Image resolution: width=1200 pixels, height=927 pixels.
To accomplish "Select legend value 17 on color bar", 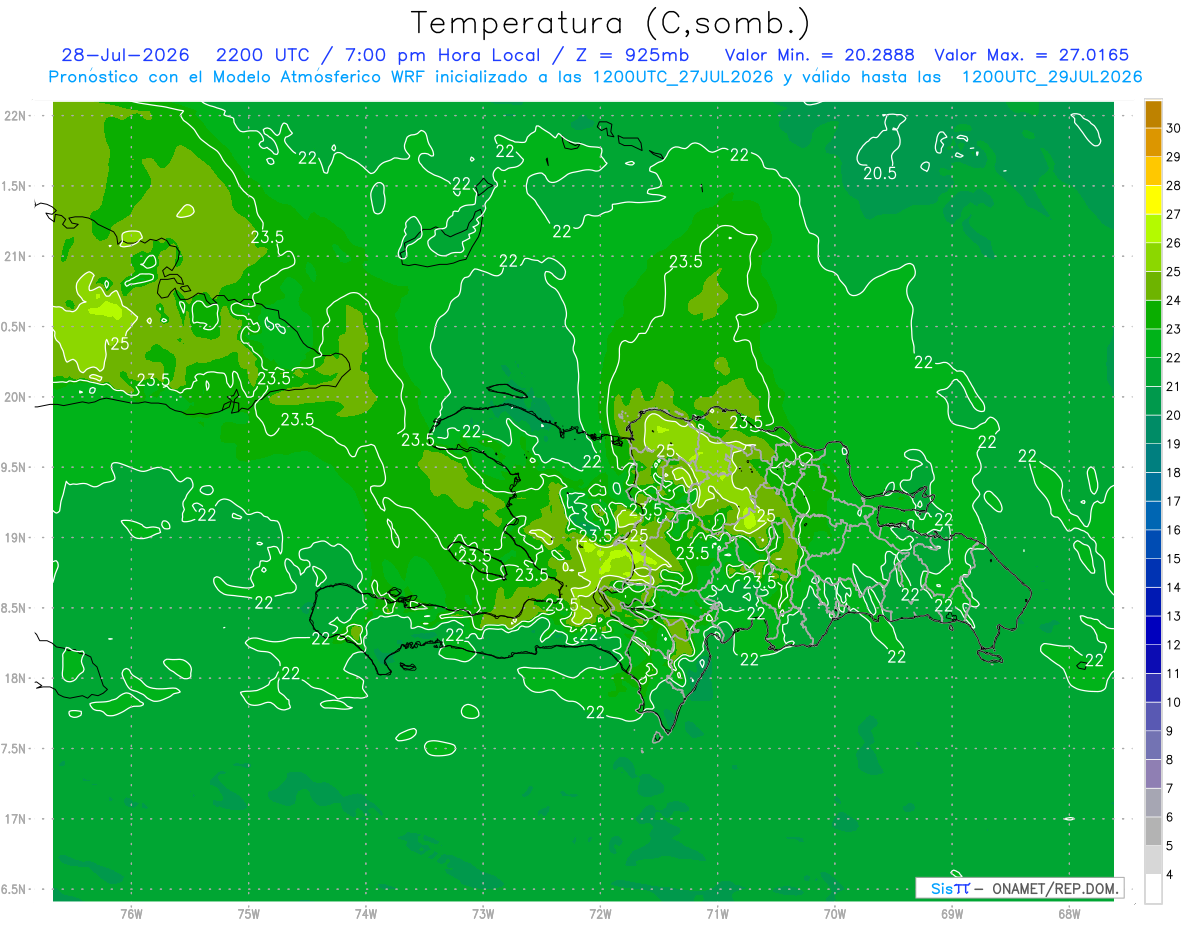I will click(x=1174, y=501).
